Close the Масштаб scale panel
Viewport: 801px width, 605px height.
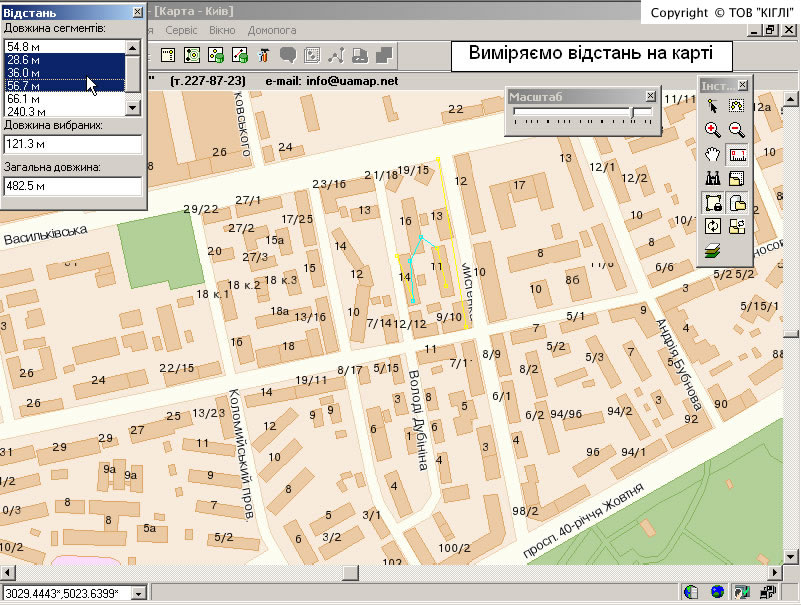(x=650, y=96)
